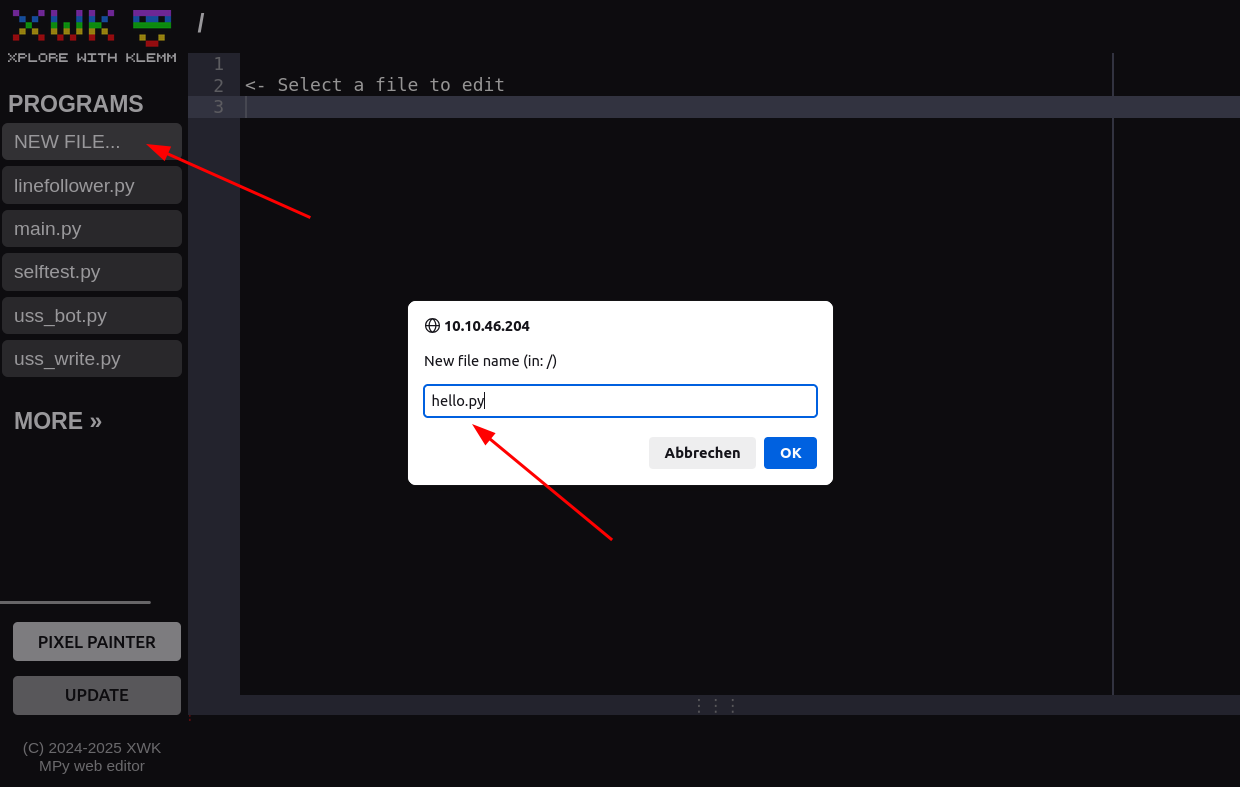Screen dimensions: 1240x787
Task: Click line number 1 in the gutter
Action: click(x=218, y=64)
